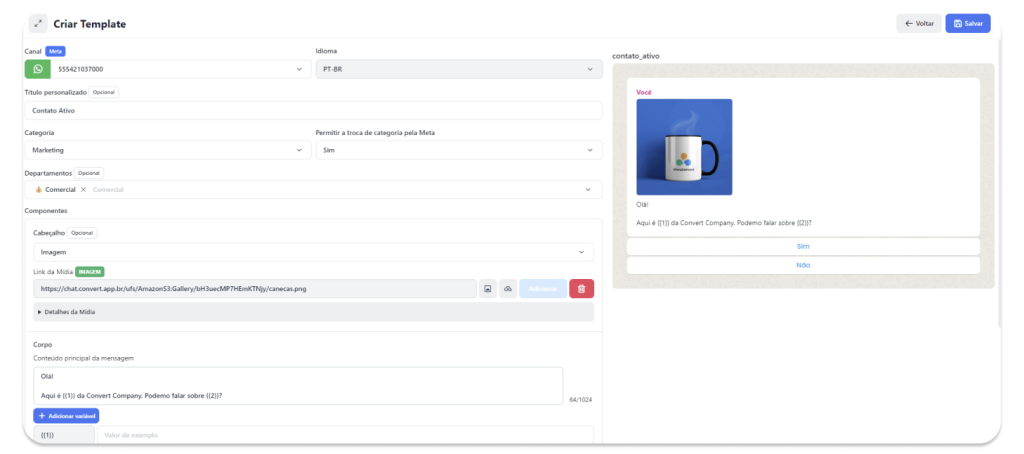Click the Link da Mídia URL field
Viewport: 1024px width, 454px height.
tap(255, 289)
